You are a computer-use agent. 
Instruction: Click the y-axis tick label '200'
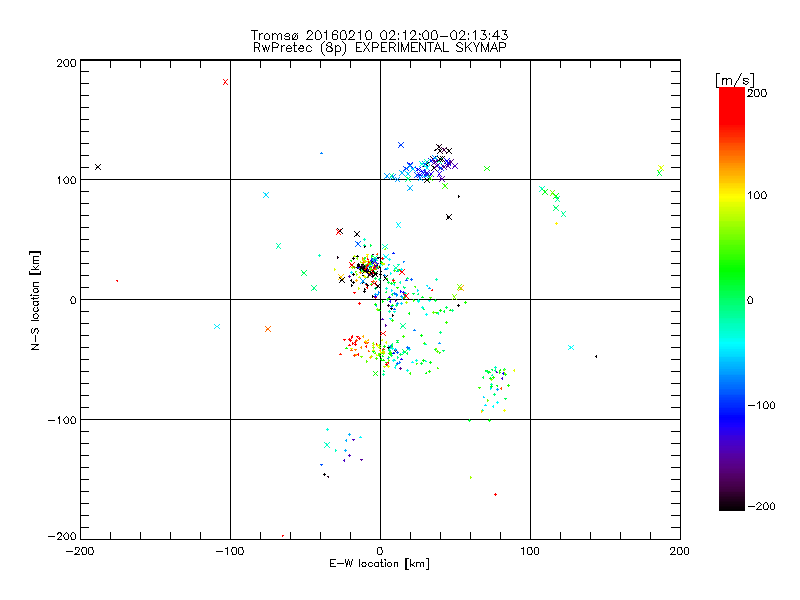(66, 63)
